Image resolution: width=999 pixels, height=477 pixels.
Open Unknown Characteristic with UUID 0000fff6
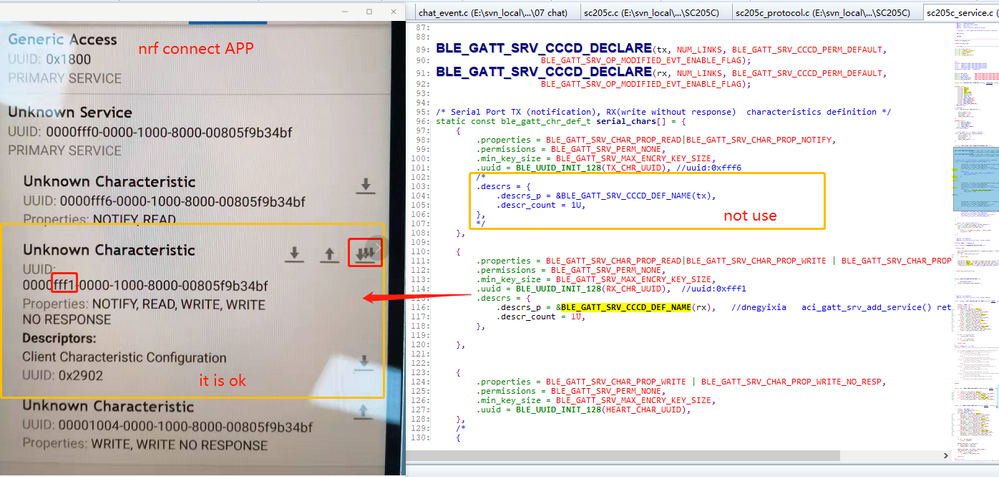(x=109, y=182)
